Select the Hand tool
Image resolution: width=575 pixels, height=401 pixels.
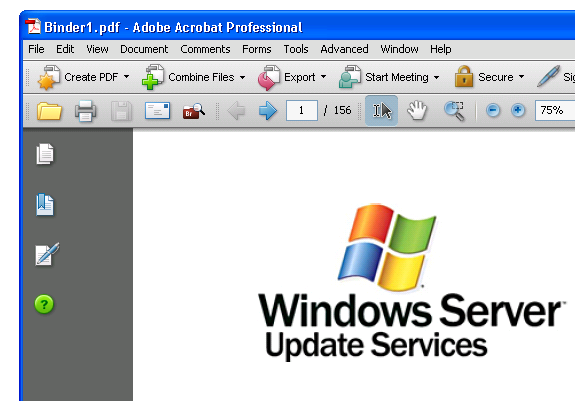(x=417, y=111)
